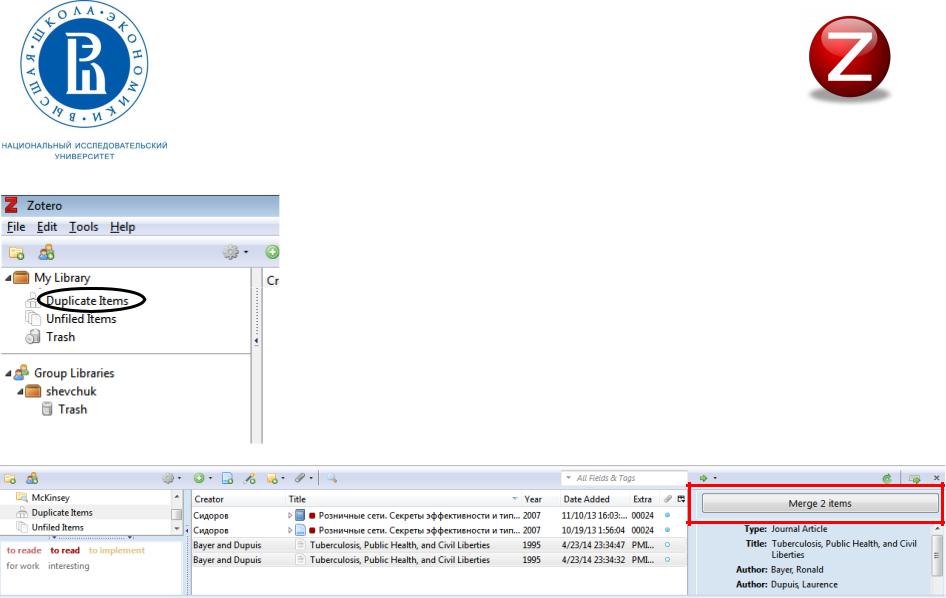The height and width of the screenshot is (598, 946).
Task: Click the tab-mode toggle icon beside sync
Action: tap(915, 479)
